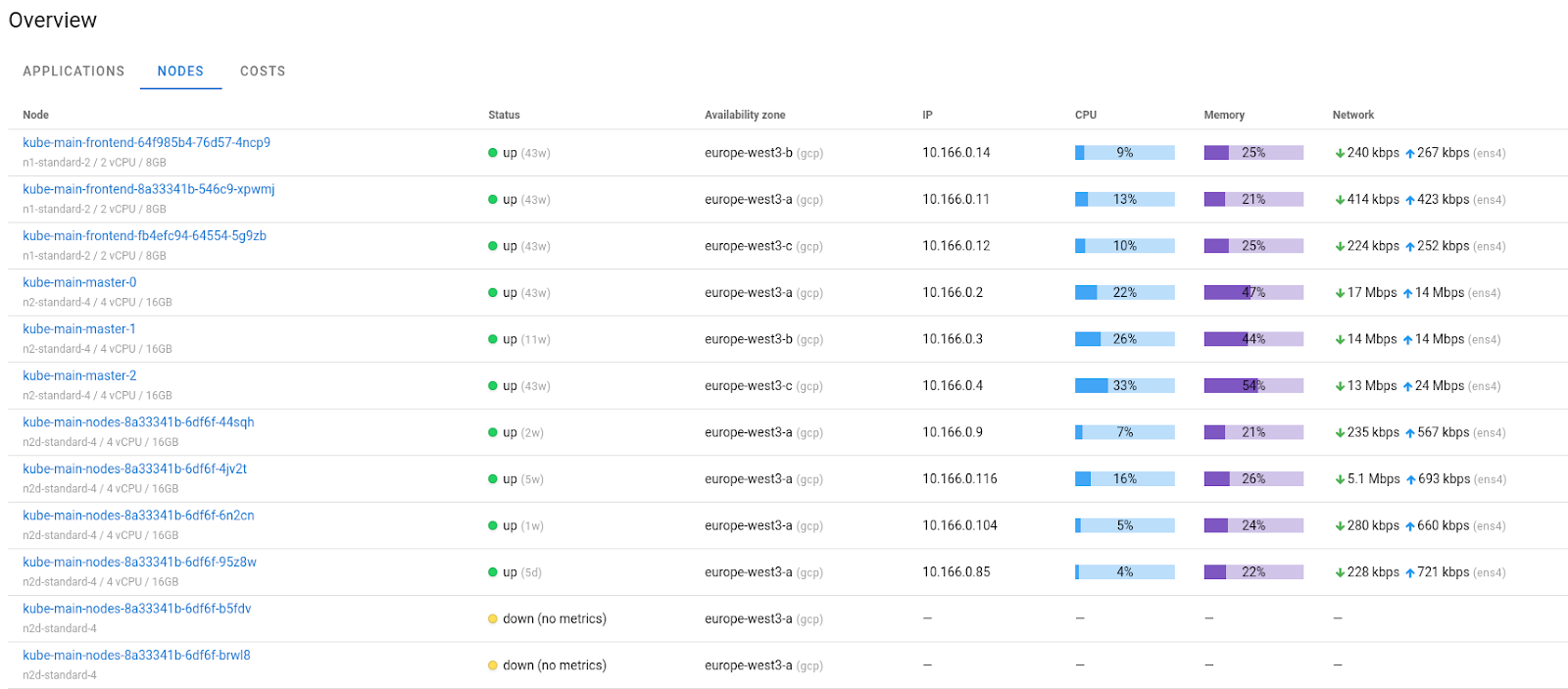Open node kube-main-frontend-8a33341b-546c9-xpwmj
This screenshot has height=689, width=1568.
click(148, 189)
